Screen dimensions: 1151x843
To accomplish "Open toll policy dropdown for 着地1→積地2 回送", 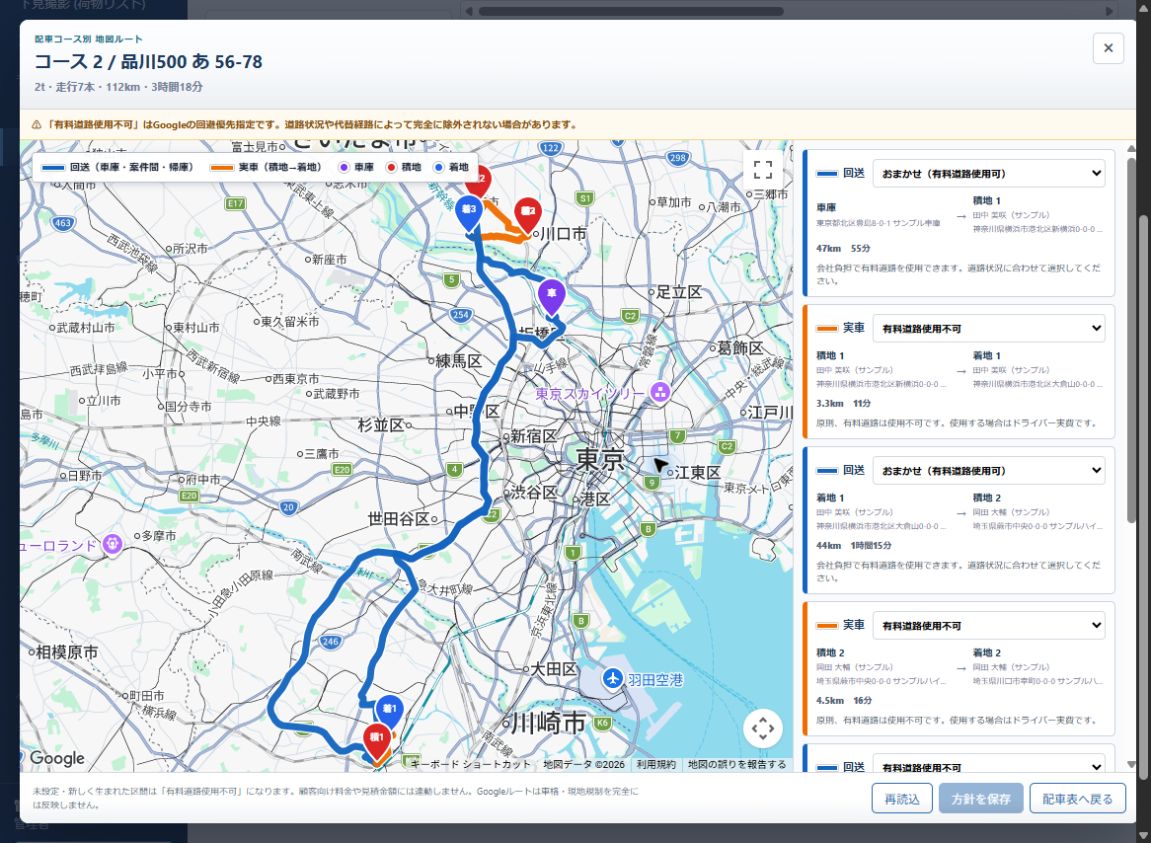I will coord(989,471).
